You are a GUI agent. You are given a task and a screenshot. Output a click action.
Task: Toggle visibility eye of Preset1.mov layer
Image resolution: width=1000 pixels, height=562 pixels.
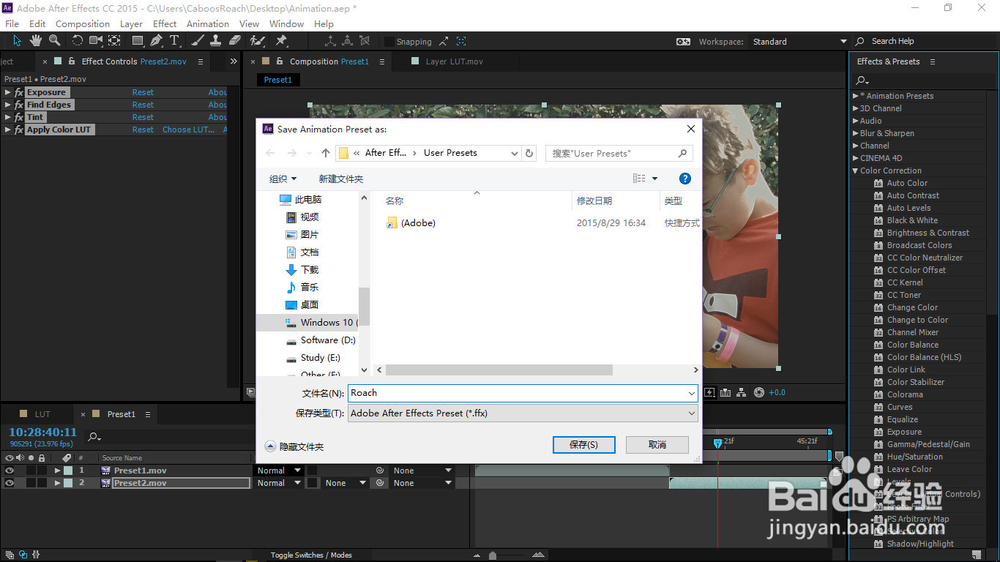(x=9, y=470)
